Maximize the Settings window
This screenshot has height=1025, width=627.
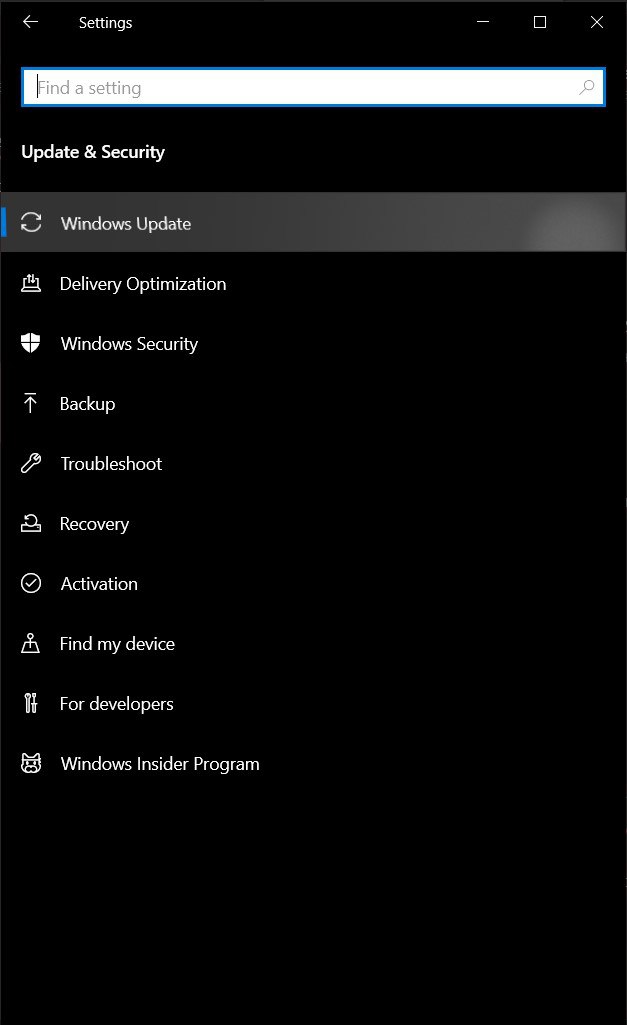(540, 22)
